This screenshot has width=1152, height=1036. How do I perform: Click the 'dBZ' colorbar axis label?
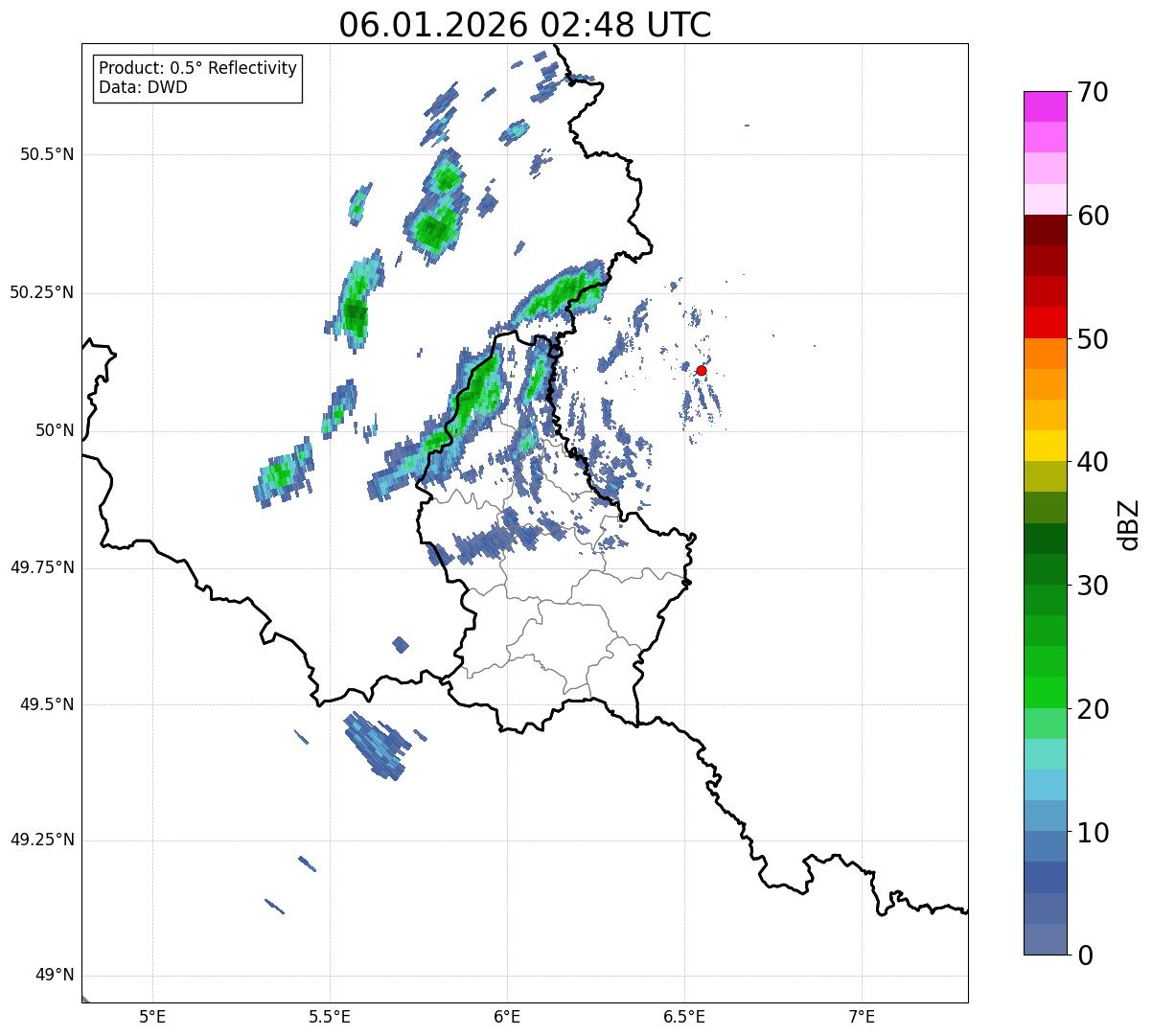pos(1129,523)
